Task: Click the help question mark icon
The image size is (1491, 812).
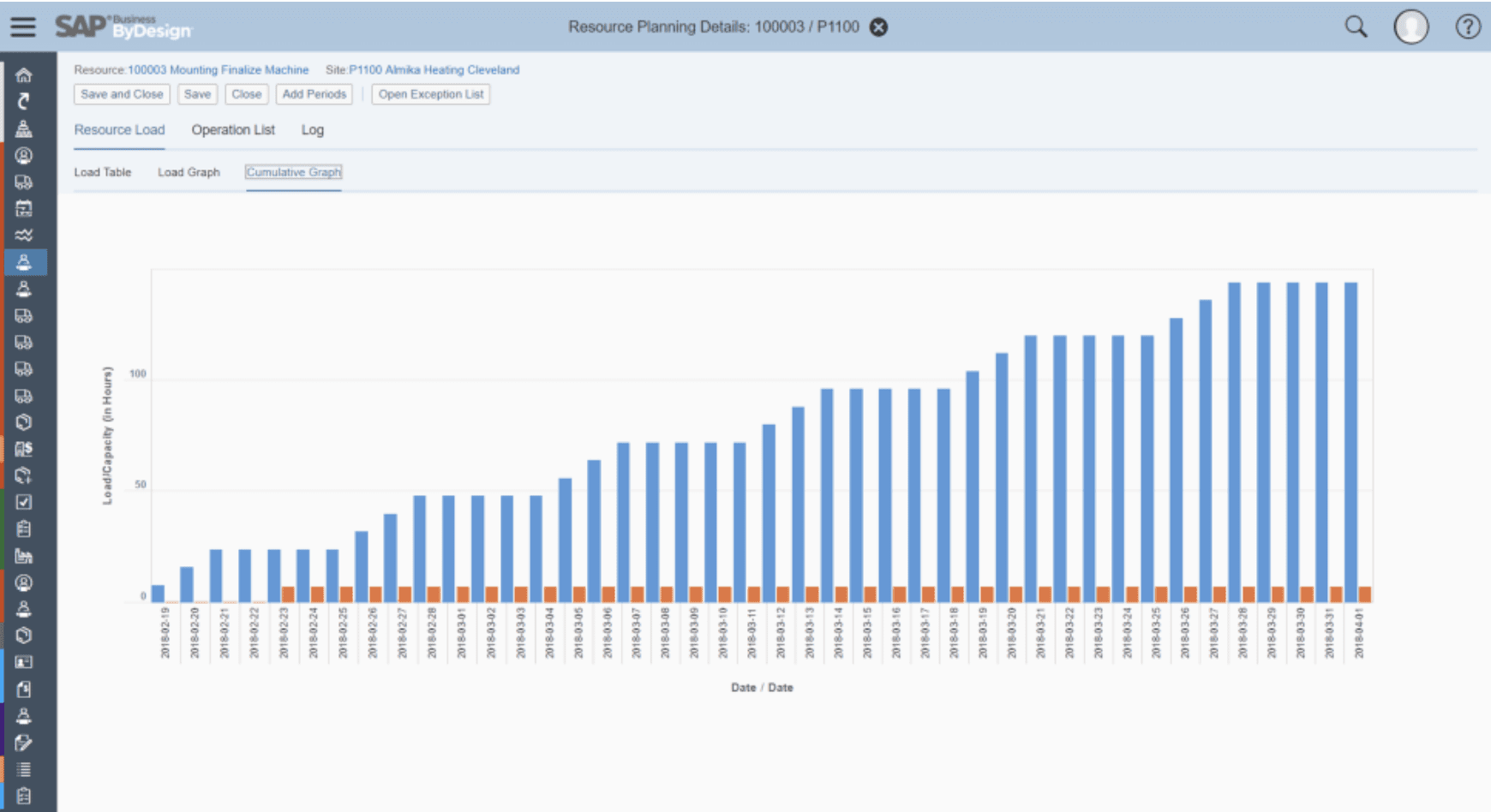Action: [1467, 27]
